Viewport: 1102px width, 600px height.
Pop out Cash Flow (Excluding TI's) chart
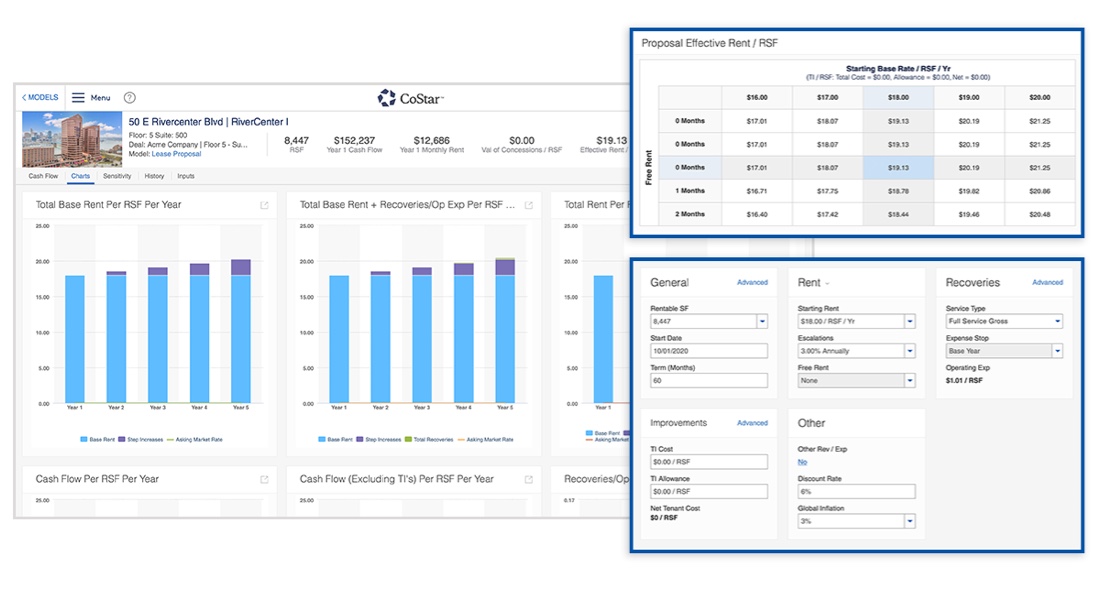(x=529, y=480)
